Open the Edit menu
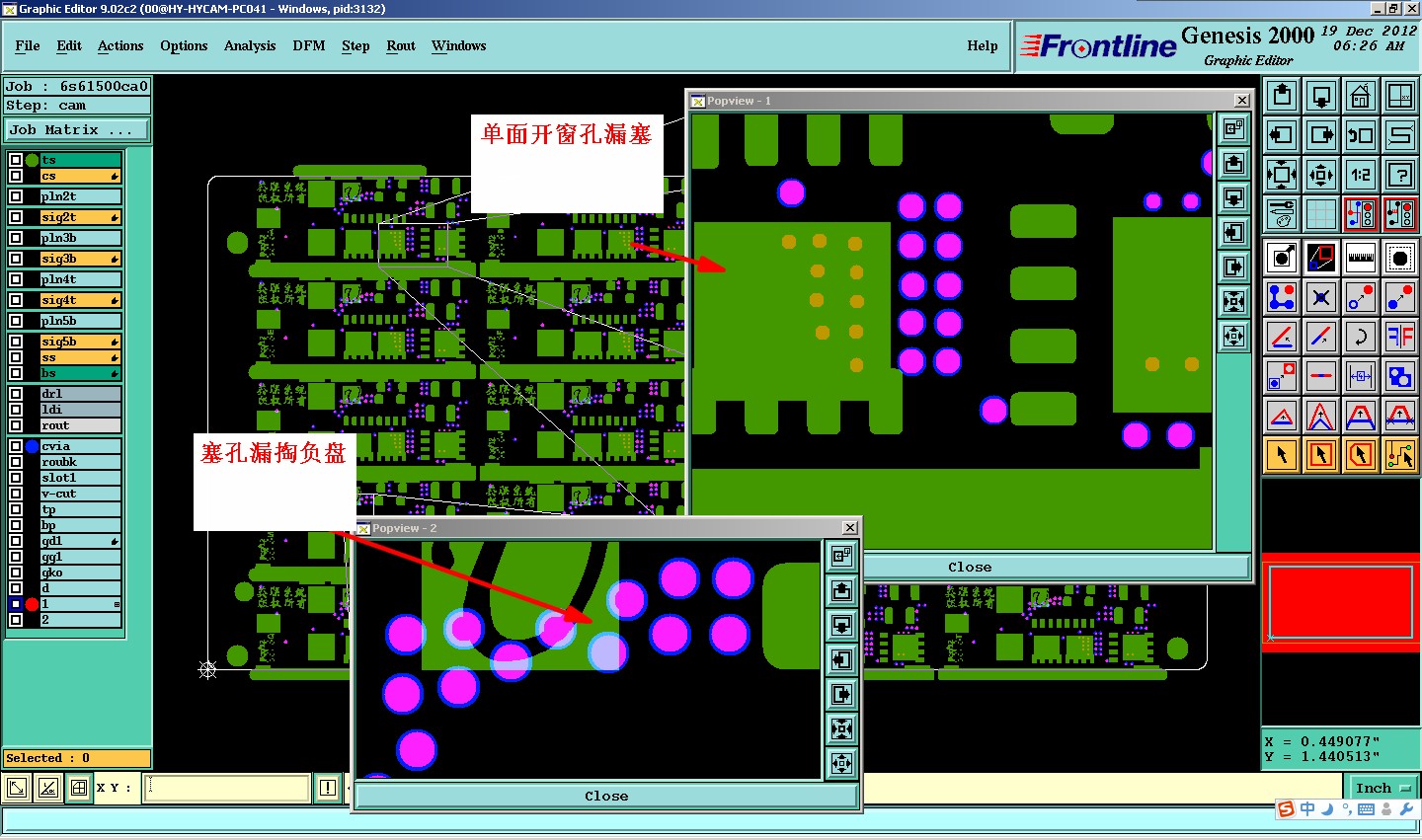Screen dimensions: 1422x840 pyautogui.click(x=69, y=45)
